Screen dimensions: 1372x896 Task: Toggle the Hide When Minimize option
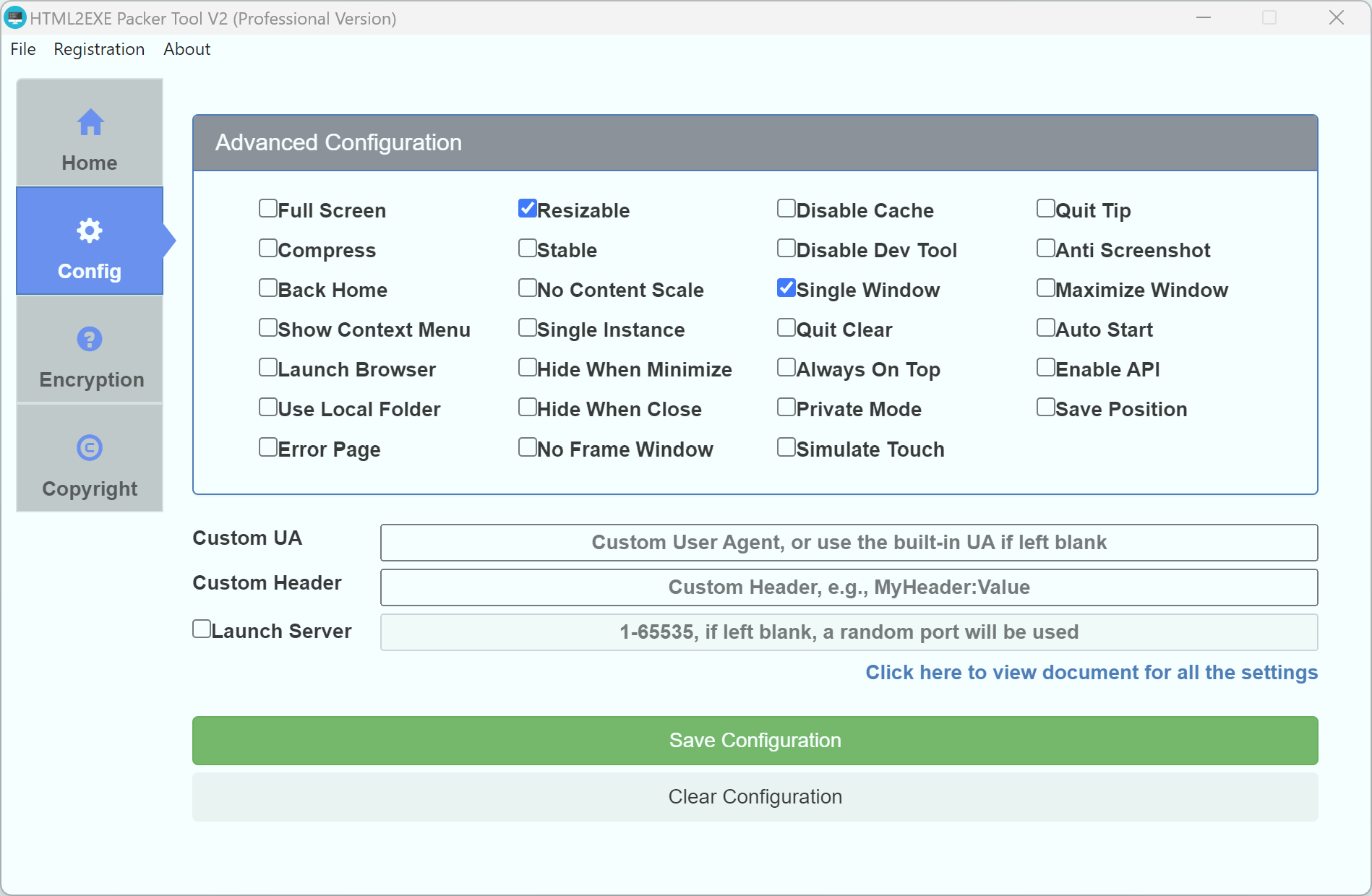click(x=527, y=367)
